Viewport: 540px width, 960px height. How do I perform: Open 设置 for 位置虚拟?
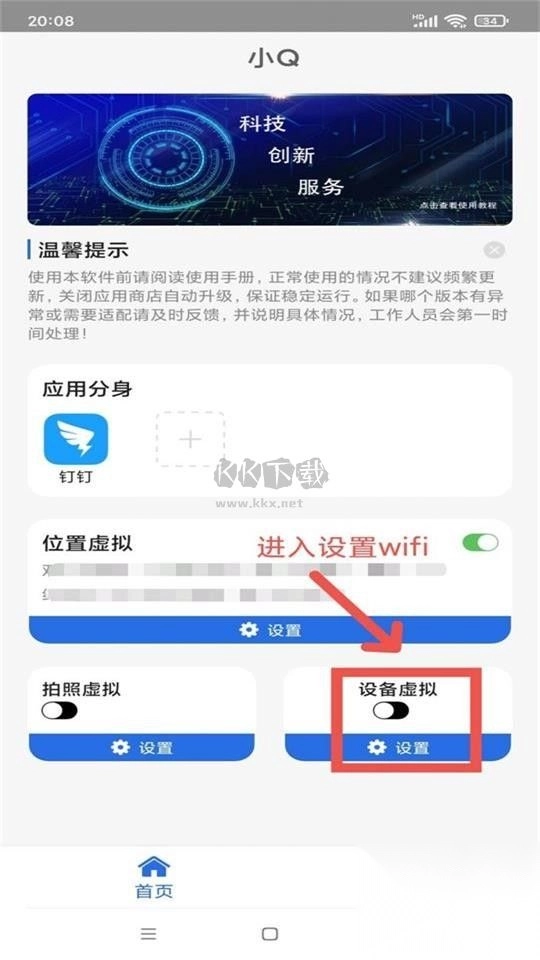tap(270, 629)
